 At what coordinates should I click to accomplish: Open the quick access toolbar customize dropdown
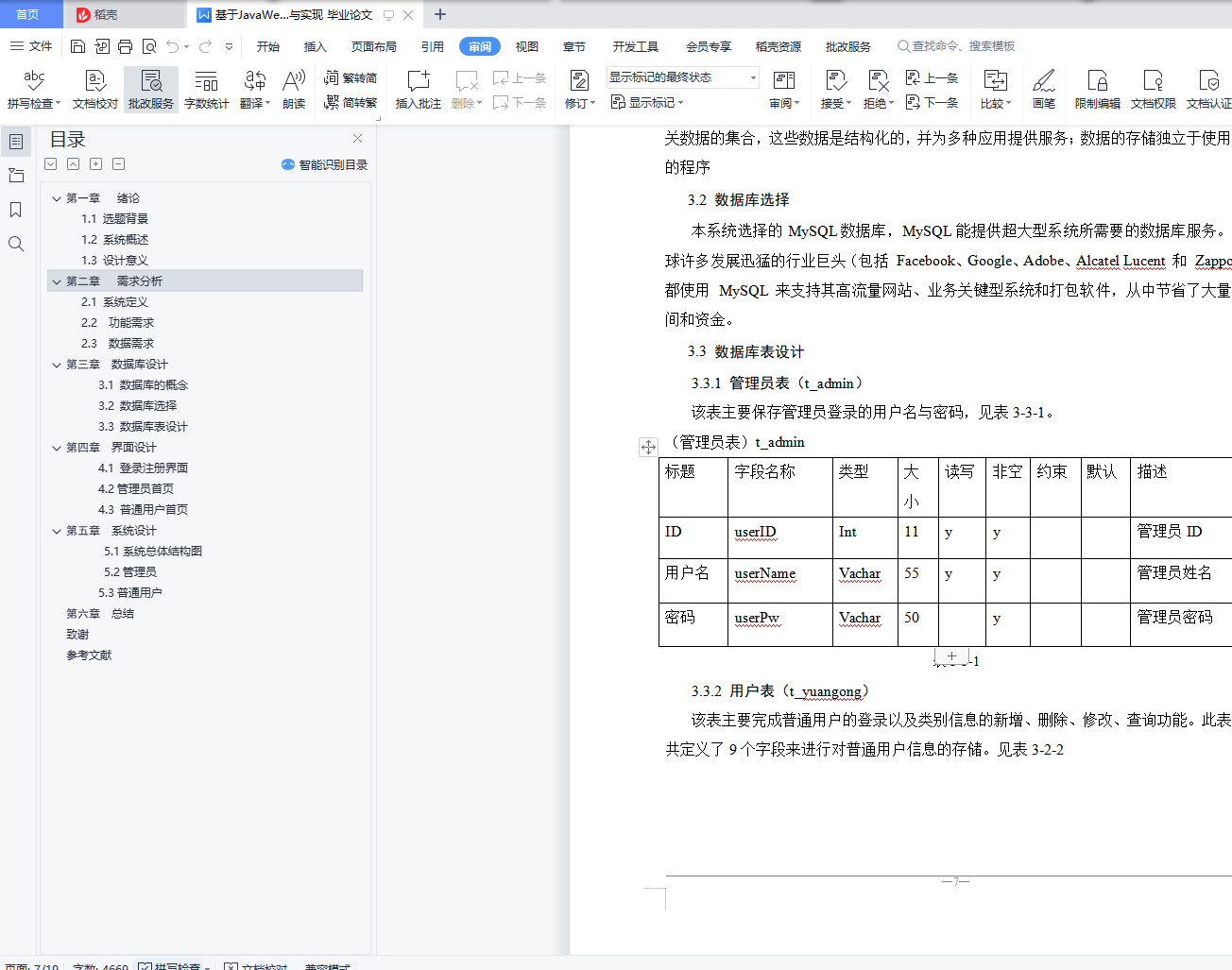[229, 46]
